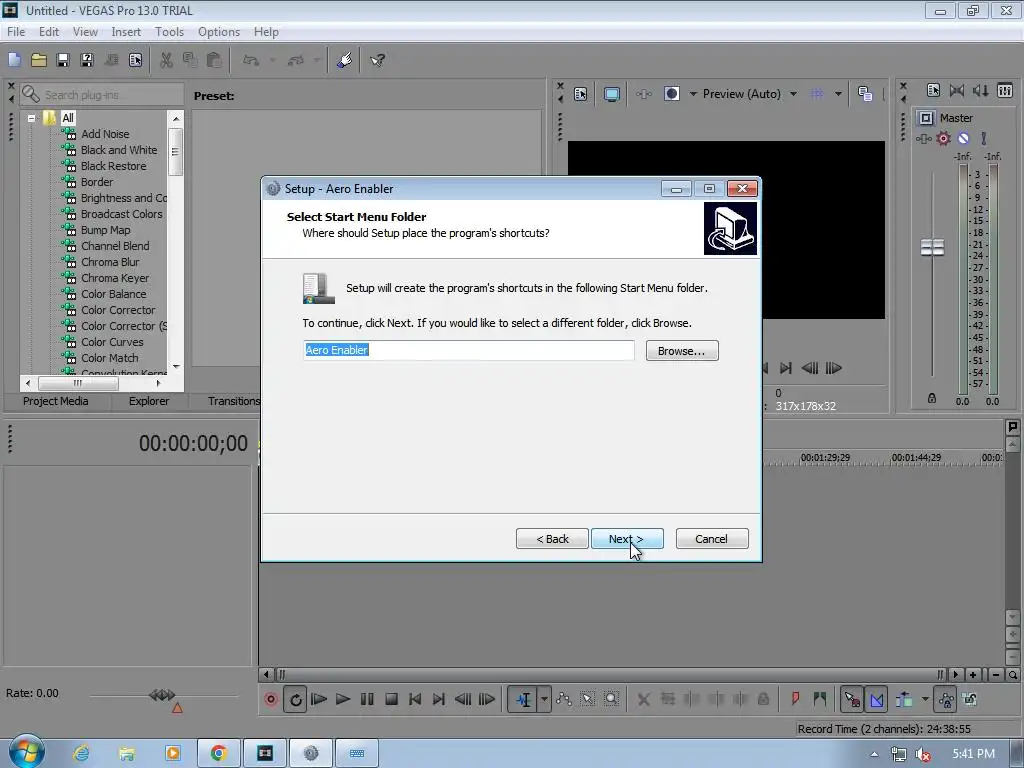
Task: Click the Save floppy disk icon
Action: coord(63,60)
